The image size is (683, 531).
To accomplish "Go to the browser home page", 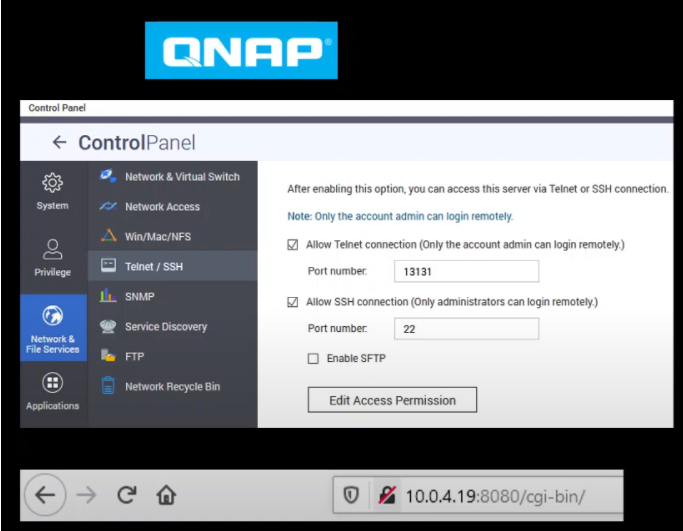I will coord(166,495).
